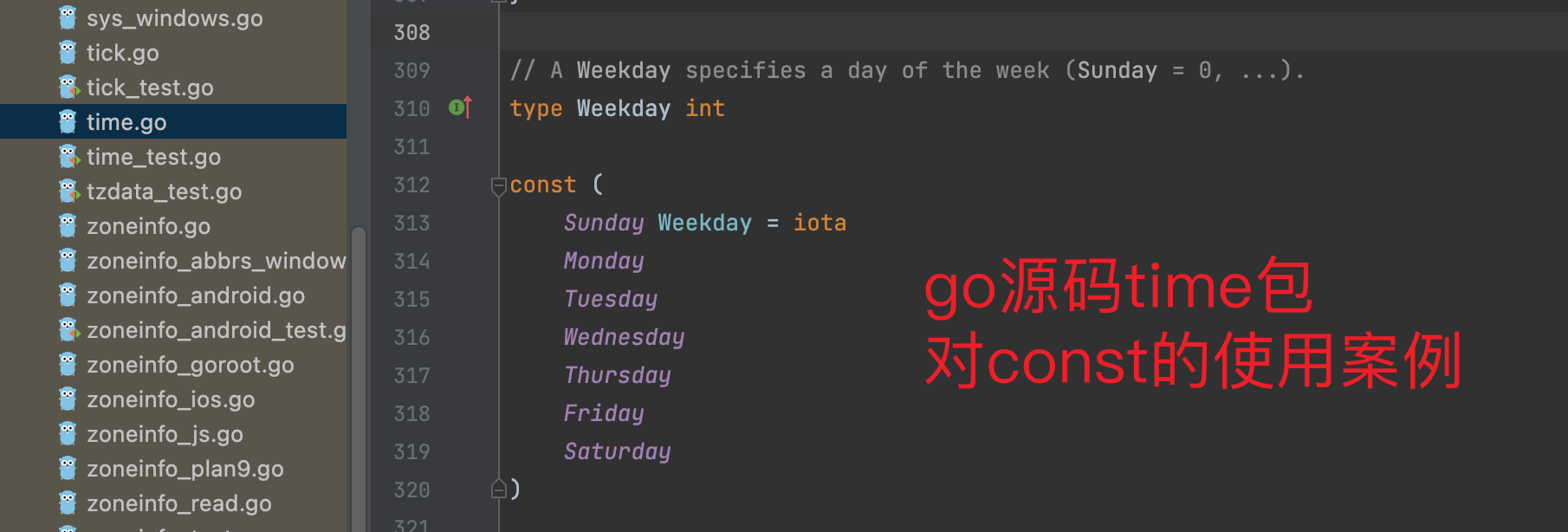Screen dimensions: 1568x532
Task: Click the closing fold marker at line 320
Action: pyautogui.click(x=498, y=489)
